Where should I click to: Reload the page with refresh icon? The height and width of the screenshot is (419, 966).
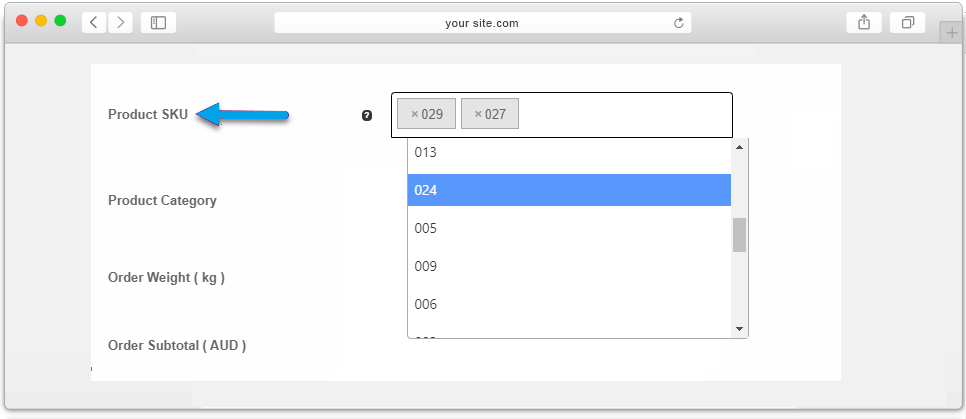coord(679,23)
